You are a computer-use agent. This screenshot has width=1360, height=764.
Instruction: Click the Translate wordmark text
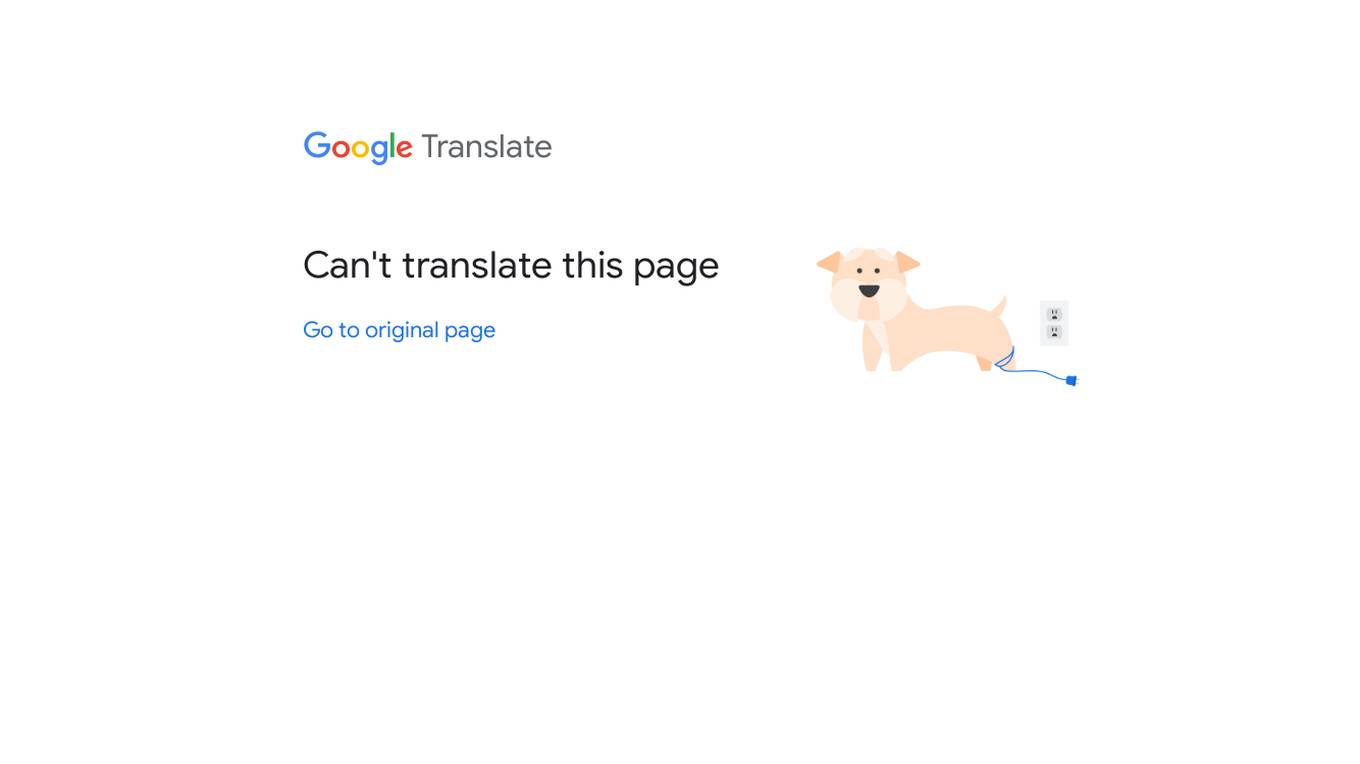tap(486, 147)
